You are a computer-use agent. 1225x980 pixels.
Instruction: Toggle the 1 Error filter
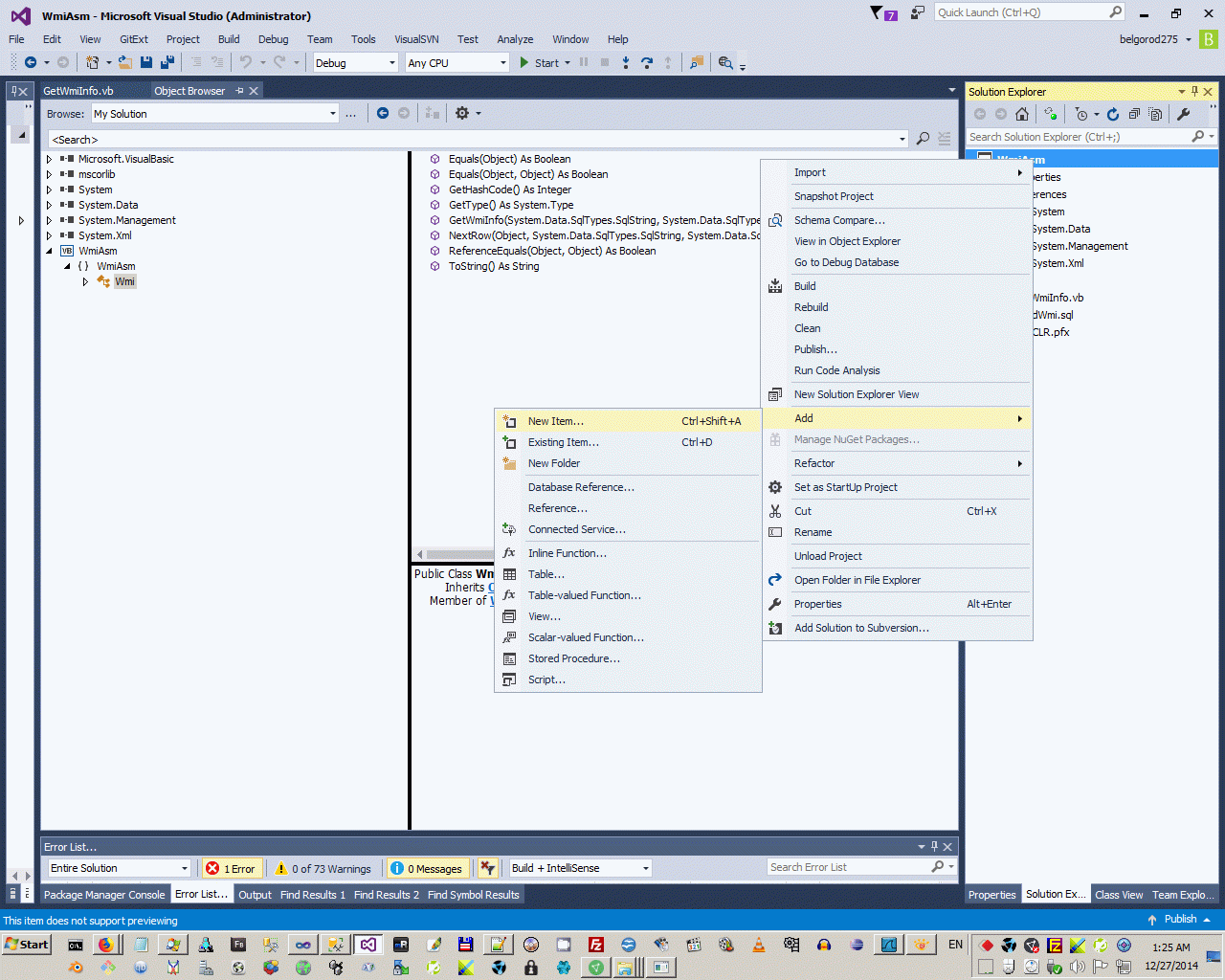pos(231,868)
